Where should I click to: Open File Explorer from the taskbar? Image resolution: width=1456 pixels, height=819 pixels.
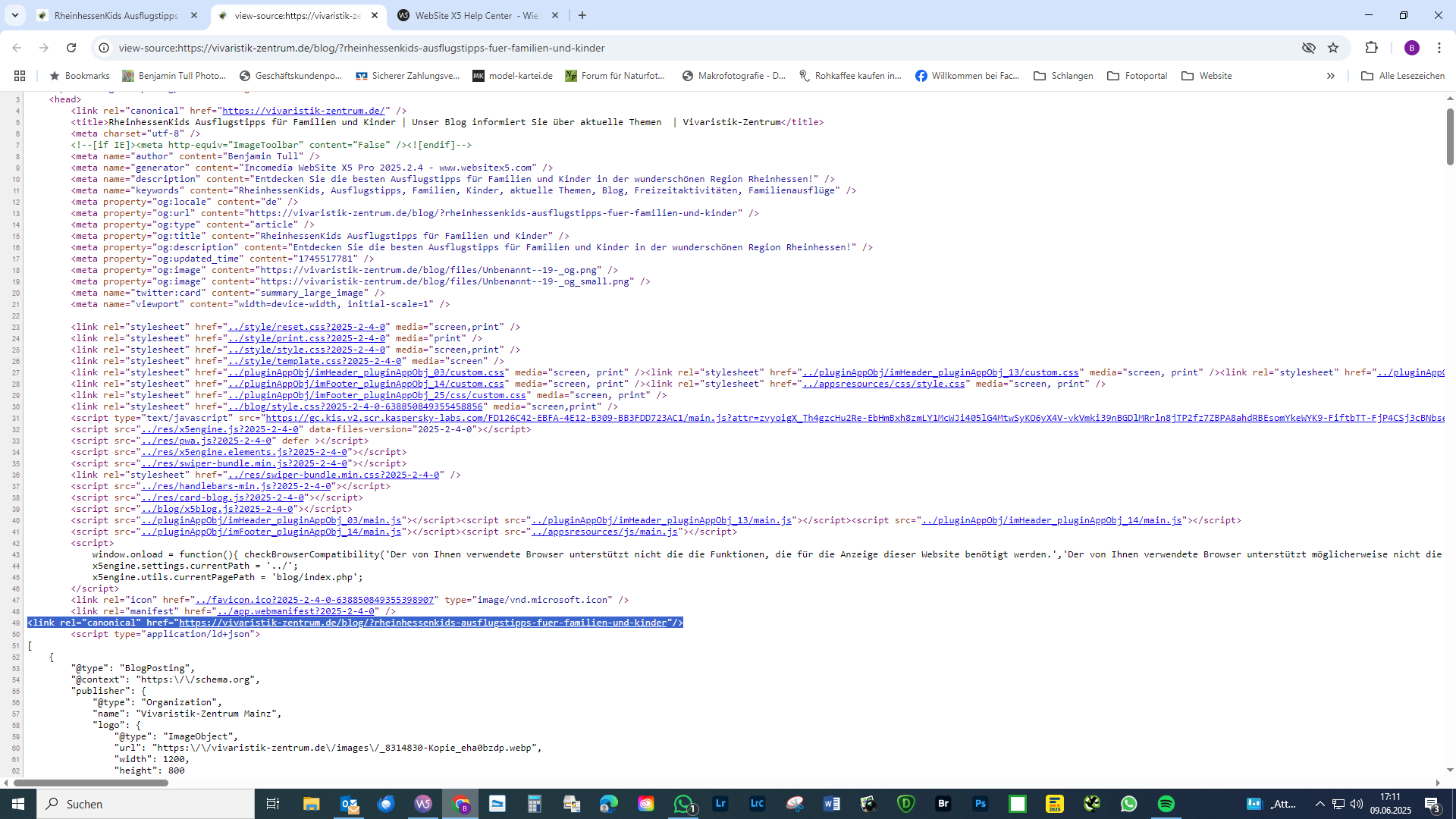click(312, 804)
